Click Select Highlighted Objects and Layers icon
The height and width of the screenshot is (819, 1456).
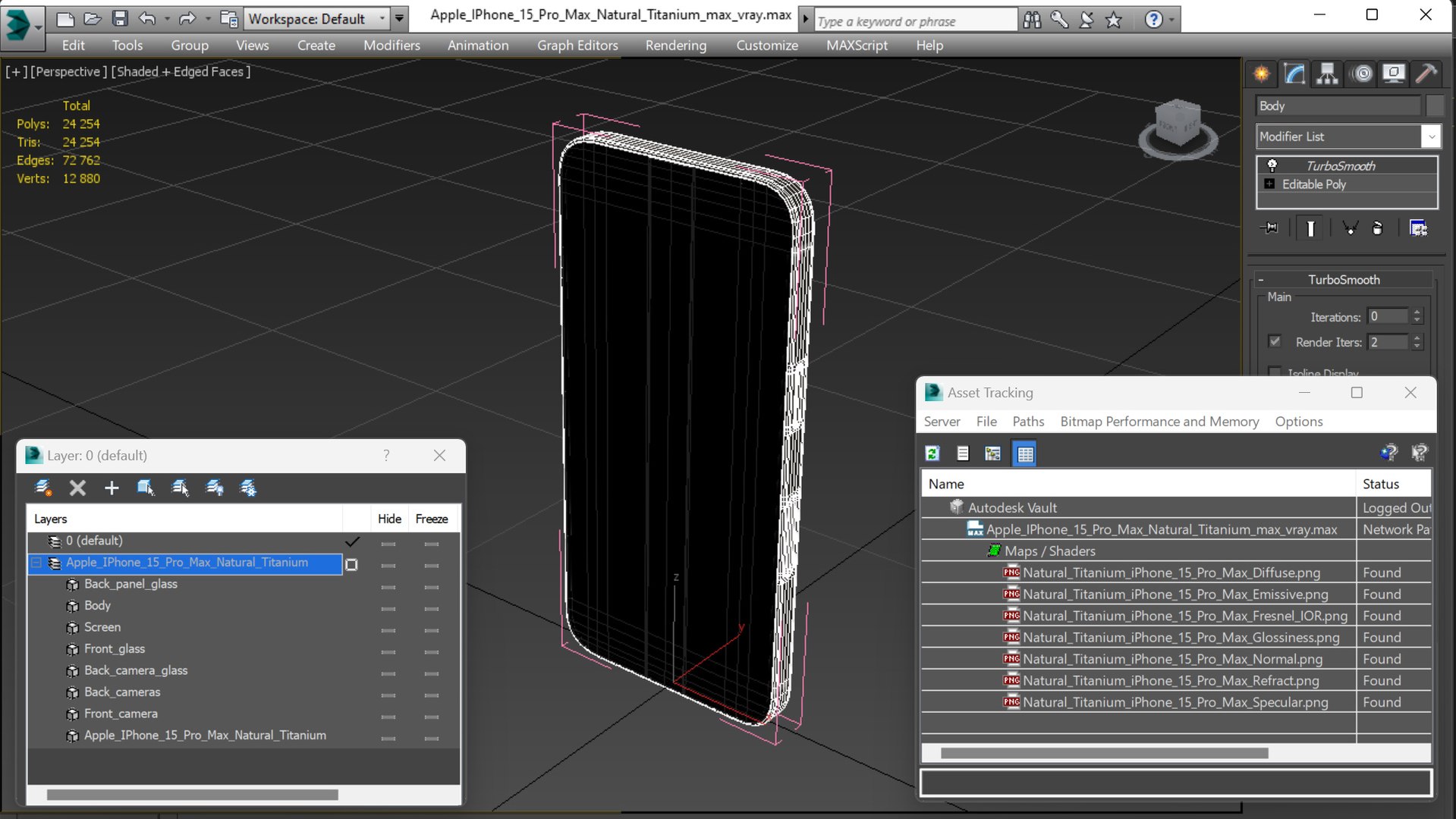[146, 488]
